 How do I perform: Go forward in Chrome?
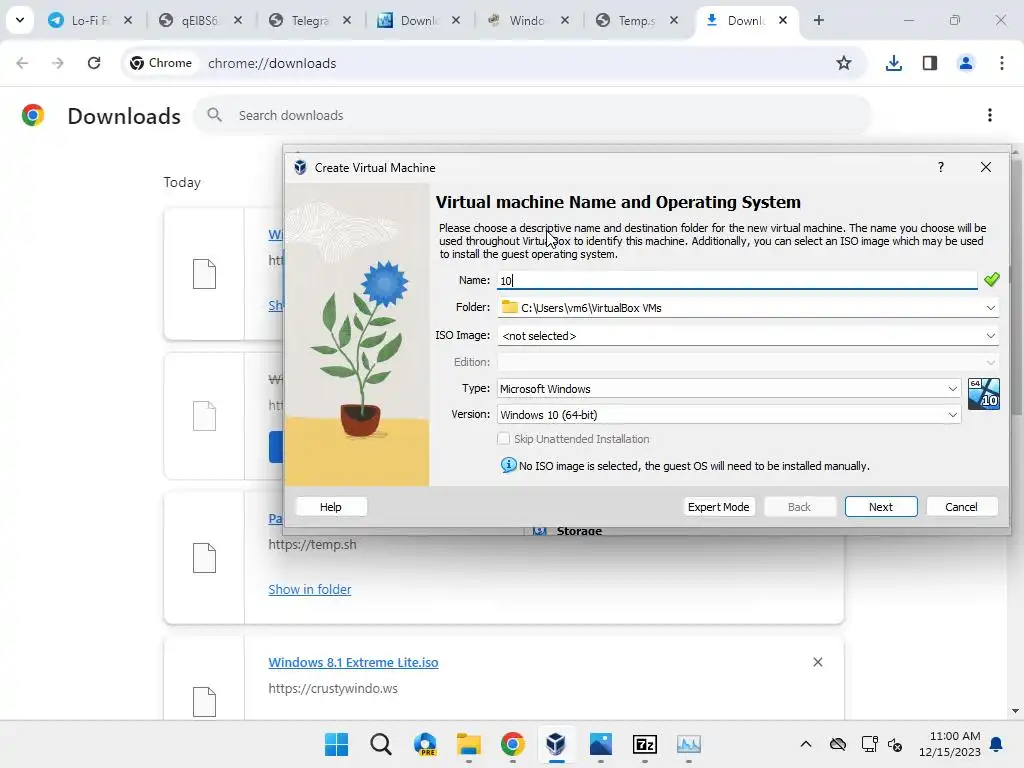click(58, 63)
